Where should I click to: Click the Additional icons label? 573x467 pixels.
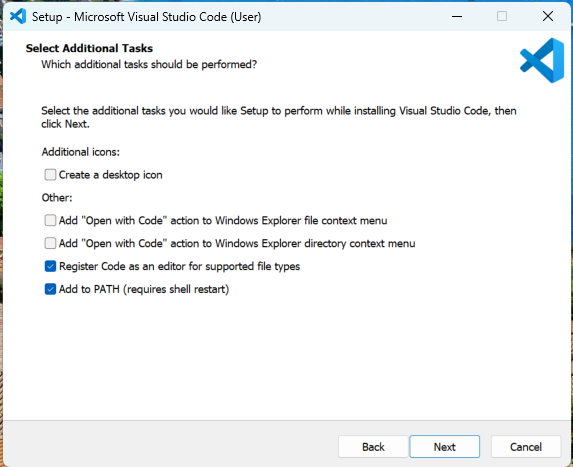point(81,152)
